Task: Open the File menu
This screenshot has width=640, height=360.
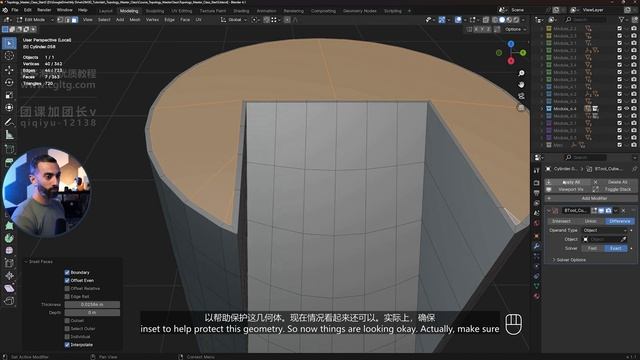Action: click(15, 10)
